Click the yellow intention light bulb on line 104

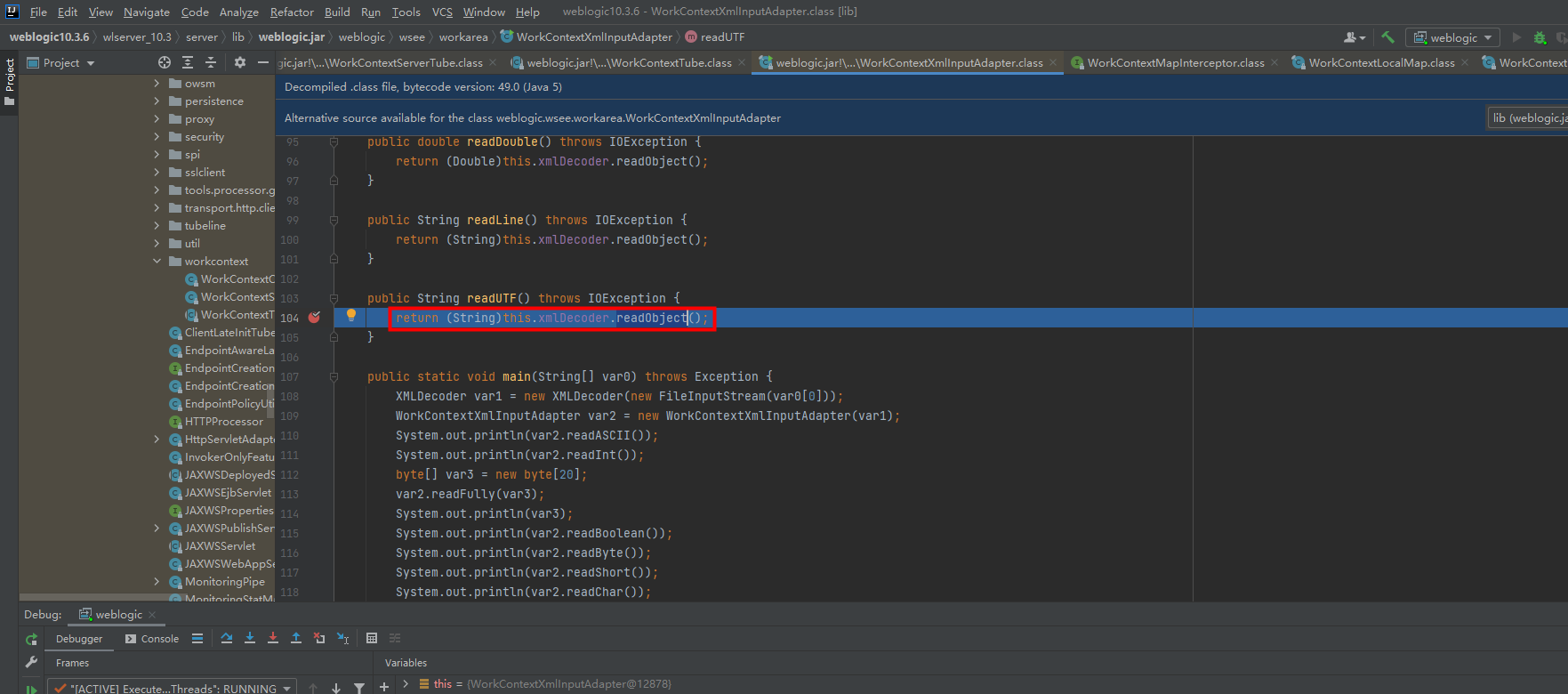[x=351, y=315]
